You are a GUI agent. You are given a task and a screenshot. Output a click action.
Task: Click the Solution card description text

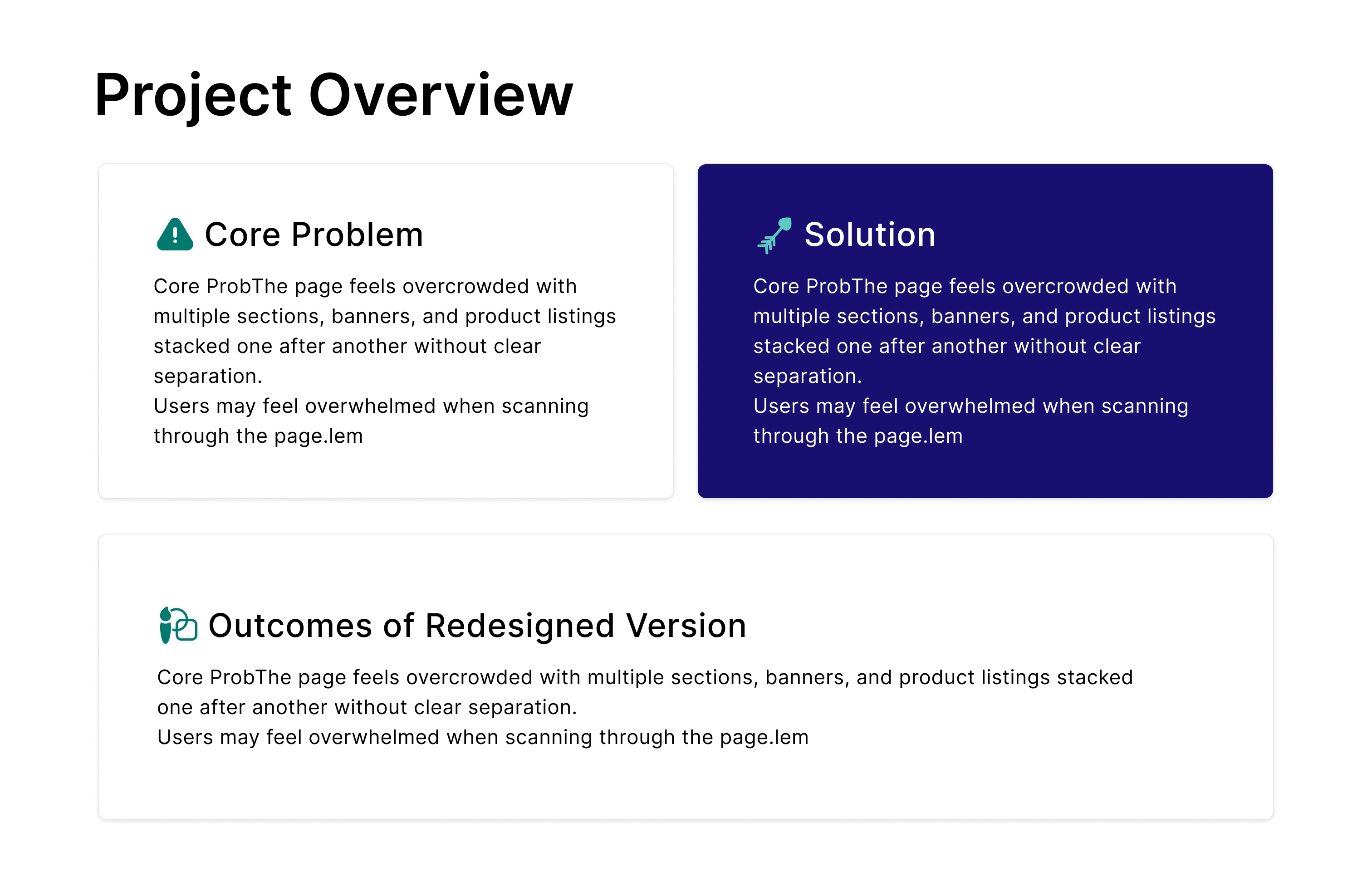click(984, 361)
